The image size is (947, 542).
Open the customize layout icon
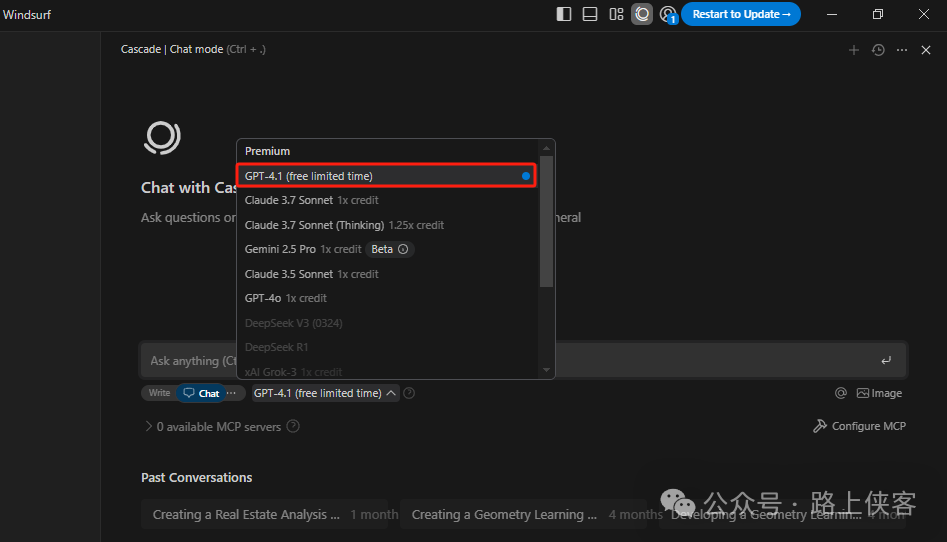pos(616,14)
